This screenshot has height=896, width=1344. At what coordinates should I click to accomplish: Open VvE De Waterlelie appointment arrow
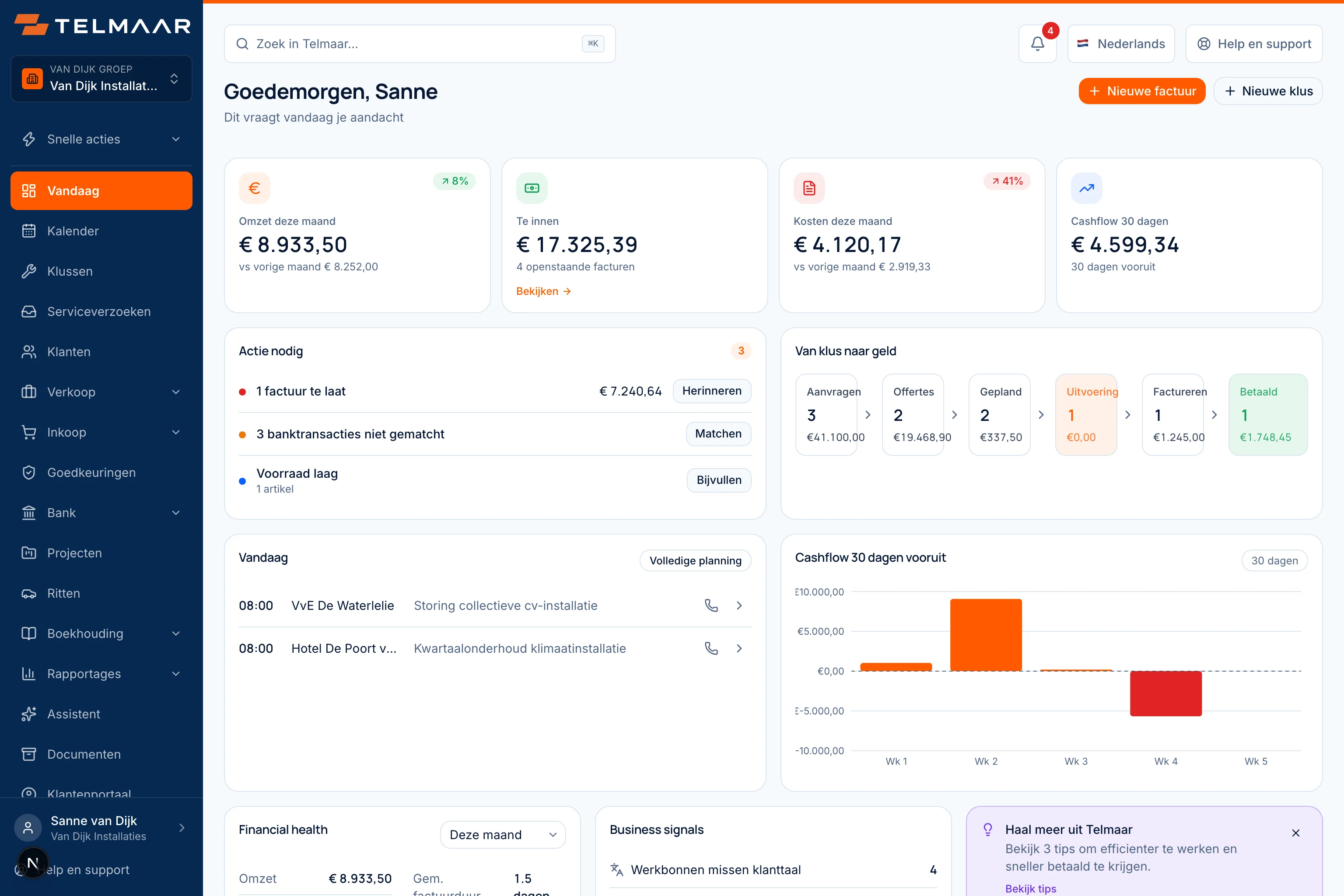coord(739,605)
